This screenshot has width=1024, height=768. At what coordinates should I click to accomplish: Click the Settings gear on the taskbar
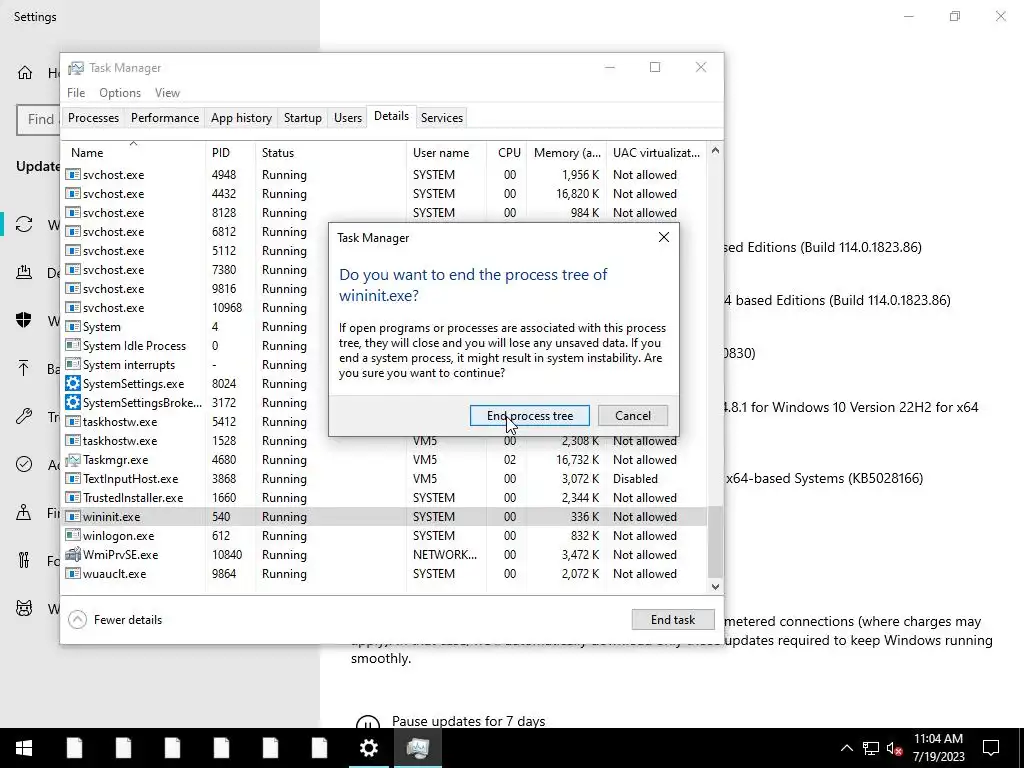[369, 748]
